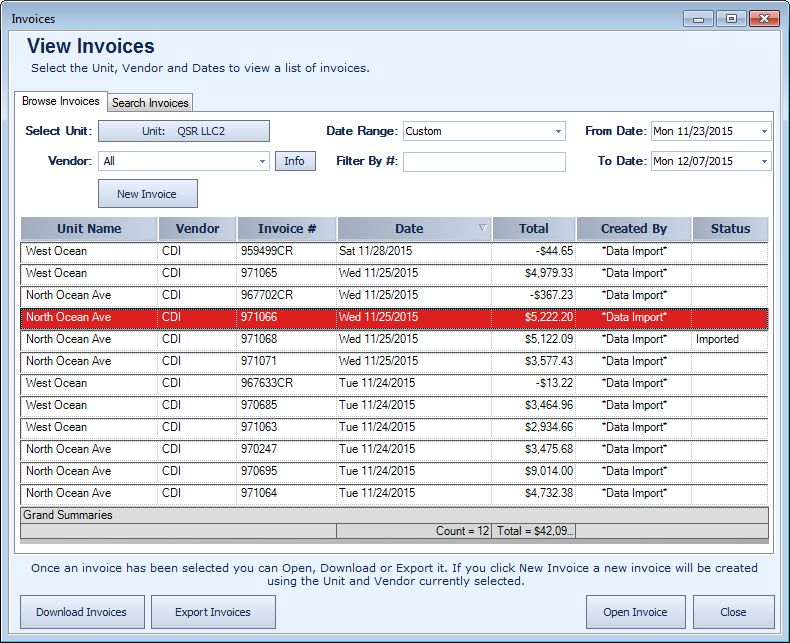
Task: Select the Browse Invoices tab
Action: pos(61,101)
